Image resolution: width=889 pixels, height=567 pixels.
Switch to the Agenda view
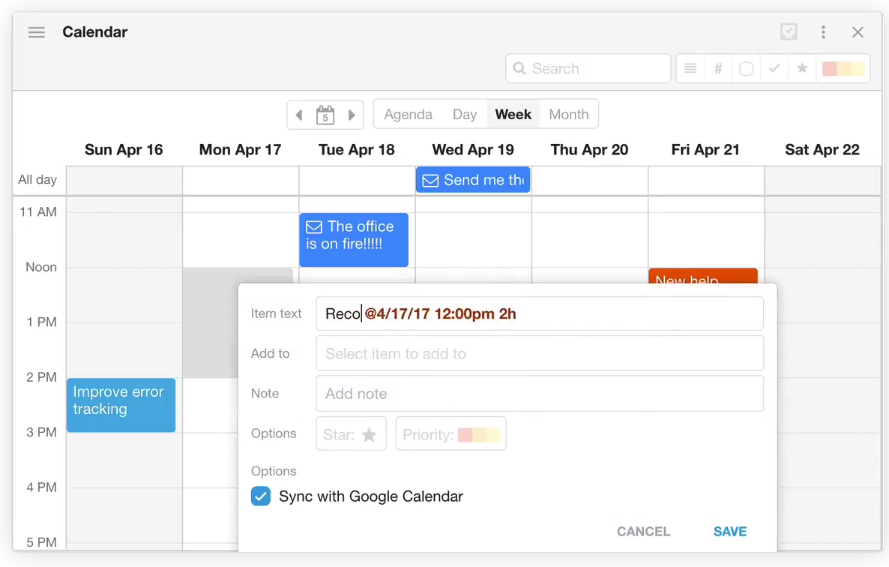click(x=408, y=115)
